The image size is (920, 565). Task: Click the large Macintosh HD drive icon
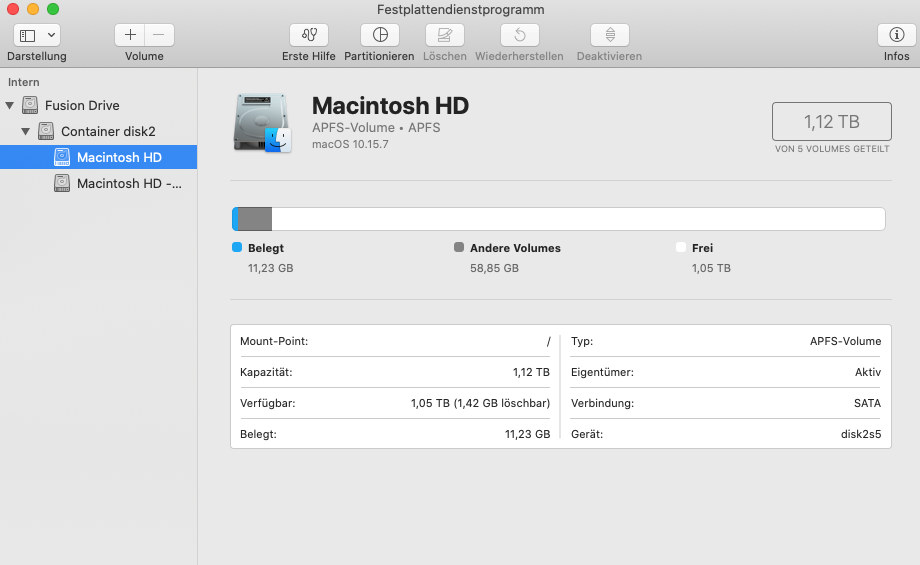262,123
